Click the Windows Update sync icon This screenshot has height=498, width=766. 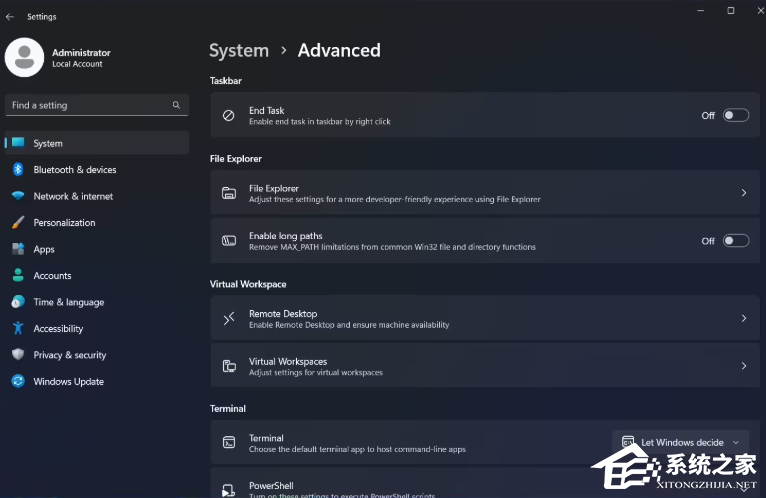pyautogui.click(x=18, y=382)
